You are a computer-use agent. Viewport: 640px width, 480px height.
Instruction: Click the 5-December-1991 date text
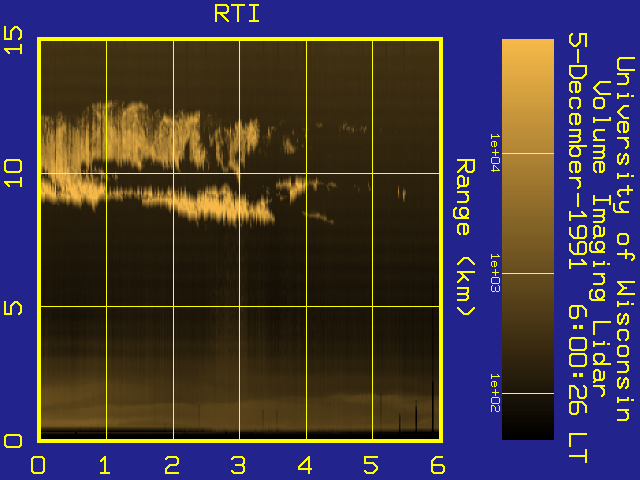(x=578, y=151)
